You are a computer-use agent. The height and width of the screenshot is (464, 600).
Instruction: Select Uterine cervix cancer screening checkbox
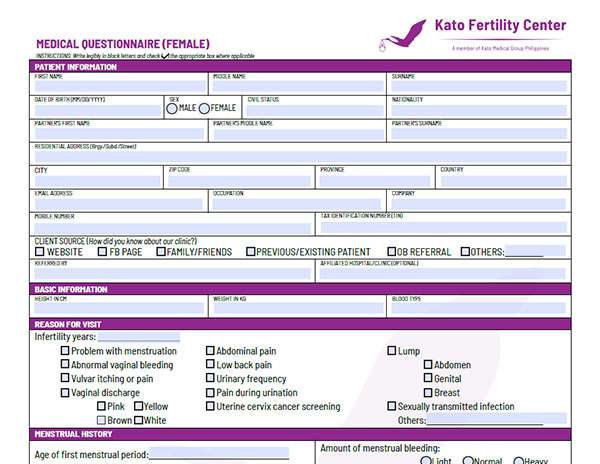coord(211,407)
